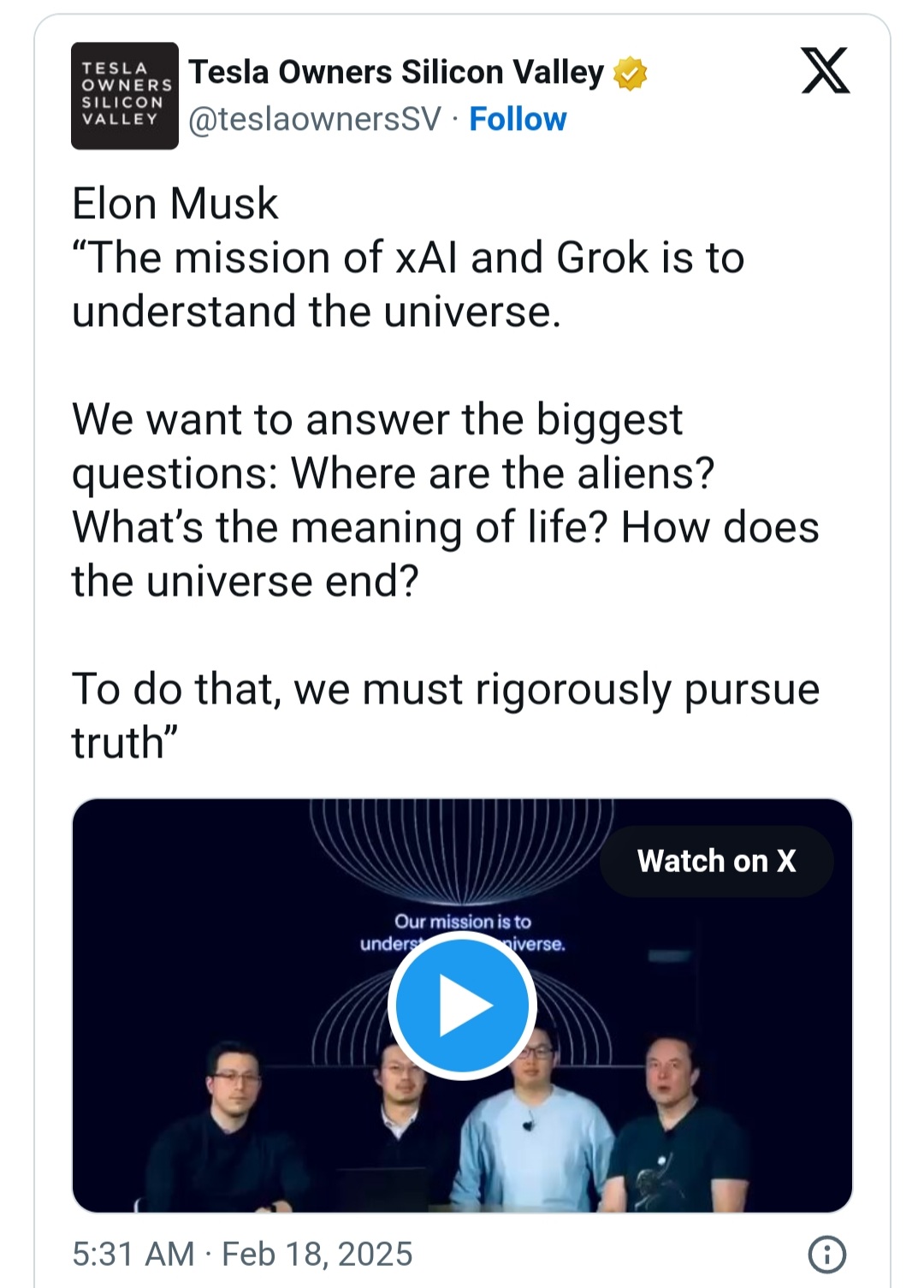The image size is (924, 1288).
Task: Click the "understand the universe." tweet line
Action: tap(317, 312)
